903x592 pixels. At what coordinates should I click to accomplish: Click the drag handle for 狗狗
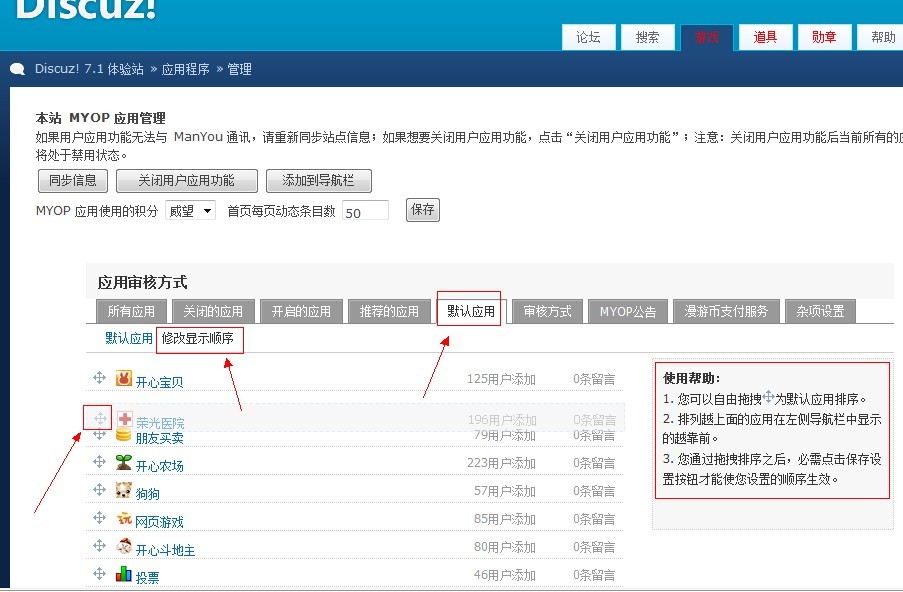[x=99, y=489]
